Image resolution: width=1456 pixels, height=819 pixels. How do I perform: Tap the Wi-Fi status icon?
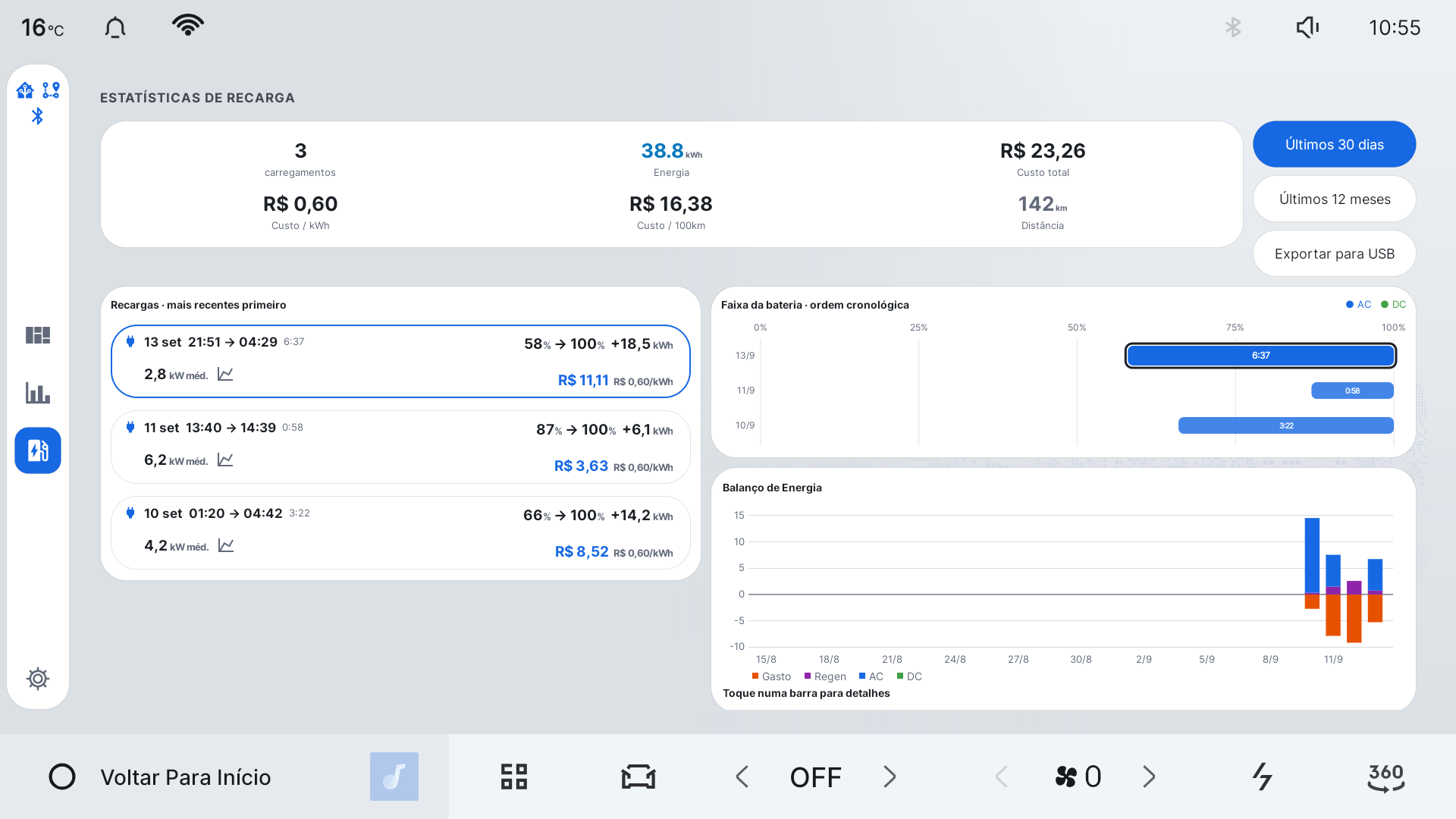(x=188, y=25)
